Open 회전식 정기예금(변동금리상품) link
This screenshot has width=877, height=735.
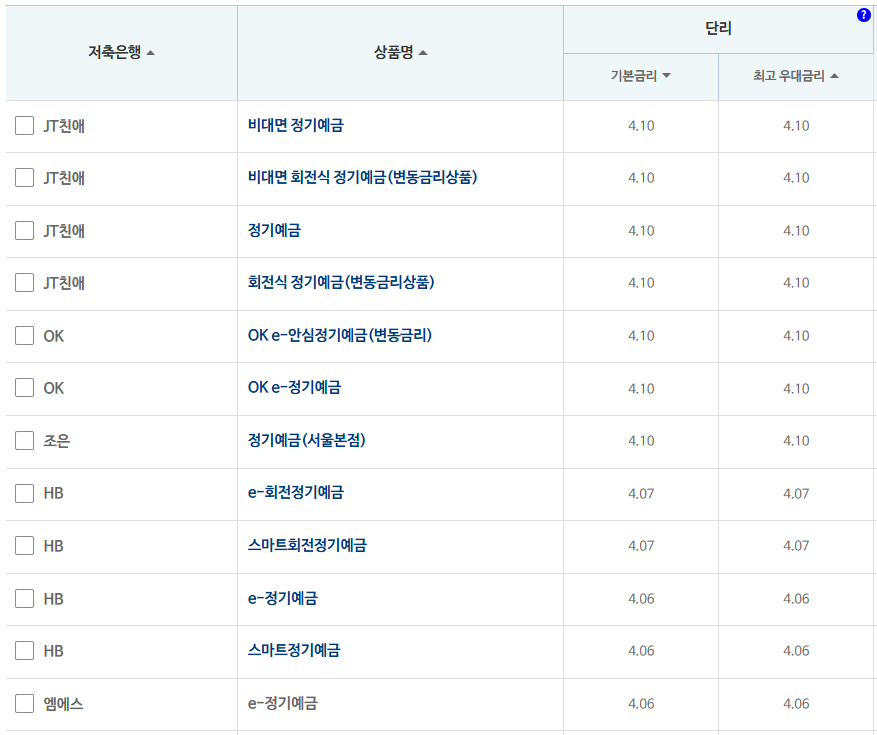(341, 282)
